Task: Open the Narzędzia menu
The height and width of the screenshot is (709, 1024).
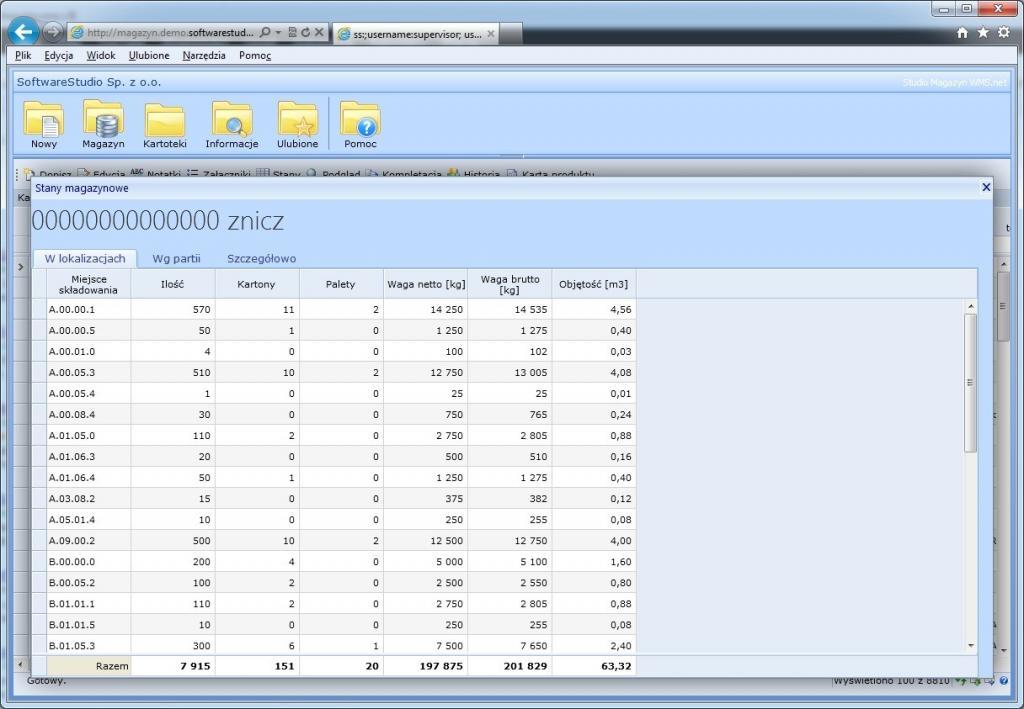Action: point(204,55)
